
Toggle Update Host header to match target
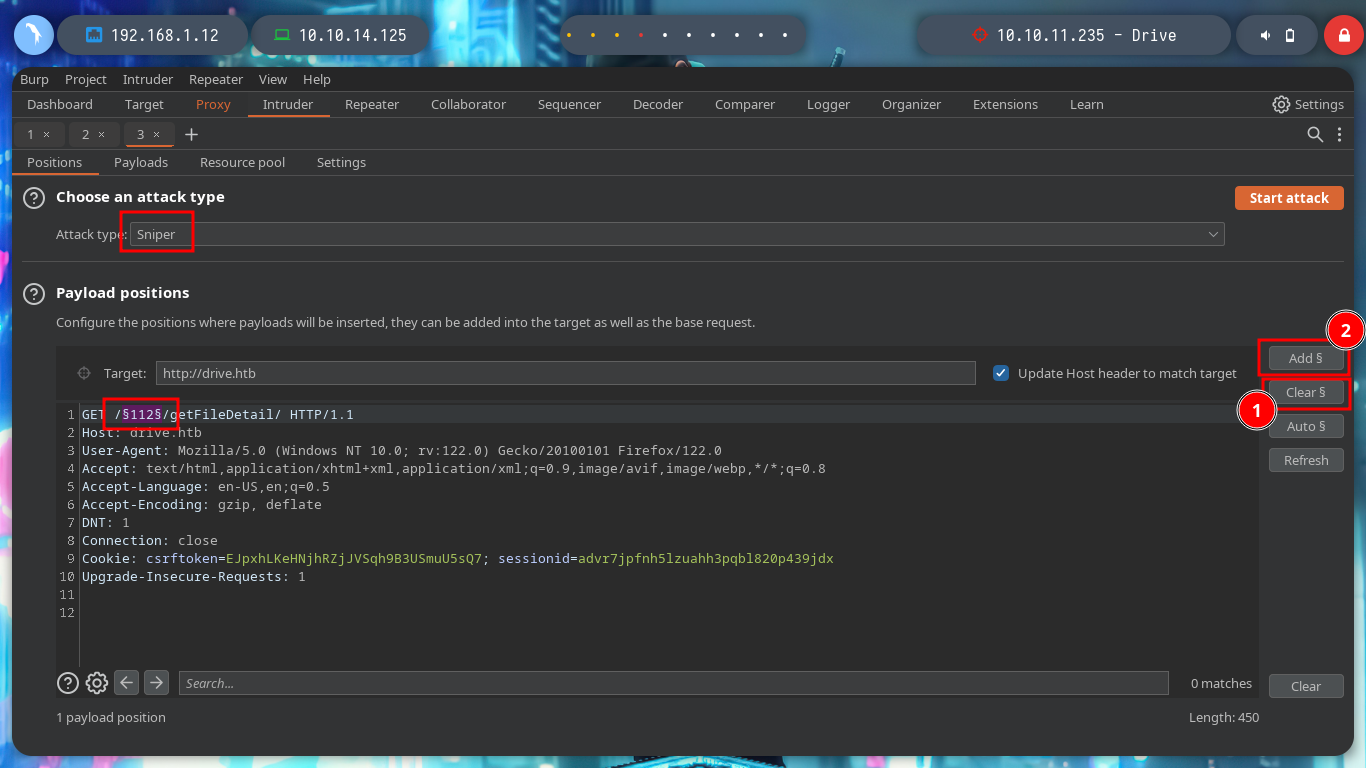pos(1000,373)
